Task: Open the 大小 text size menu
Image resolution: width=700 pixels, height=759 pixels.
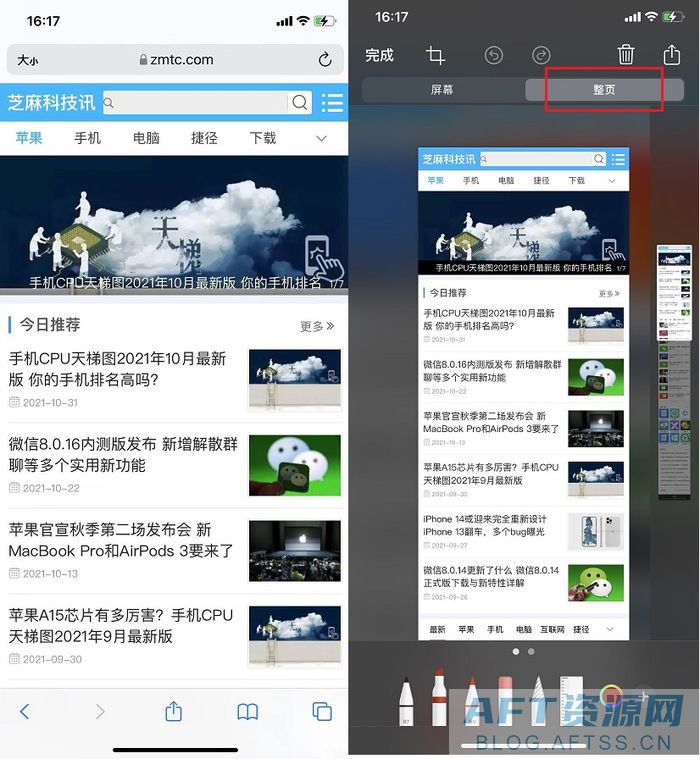Action: (x=28, y=60)
